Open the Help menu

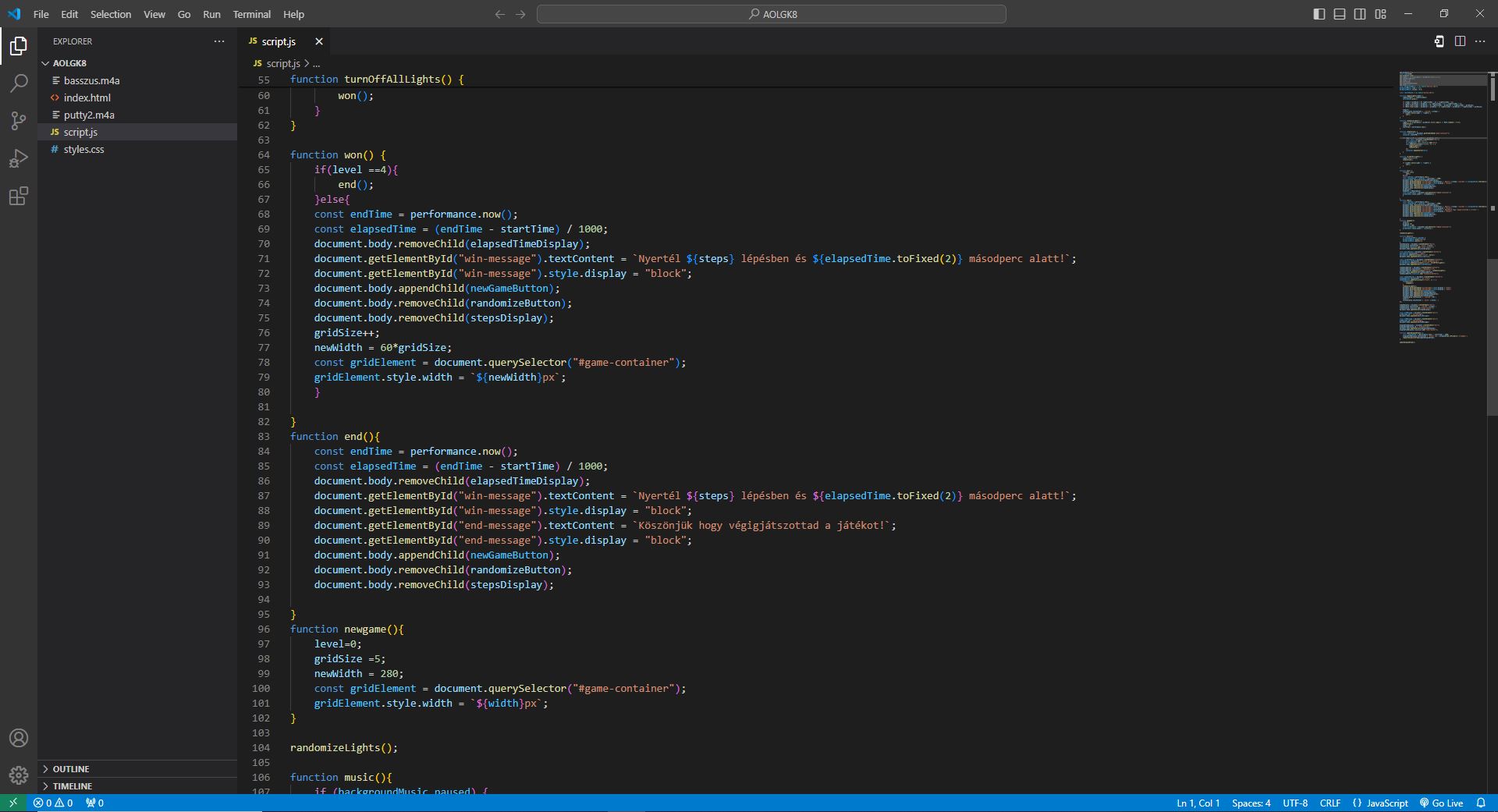(x=294, y=14)
